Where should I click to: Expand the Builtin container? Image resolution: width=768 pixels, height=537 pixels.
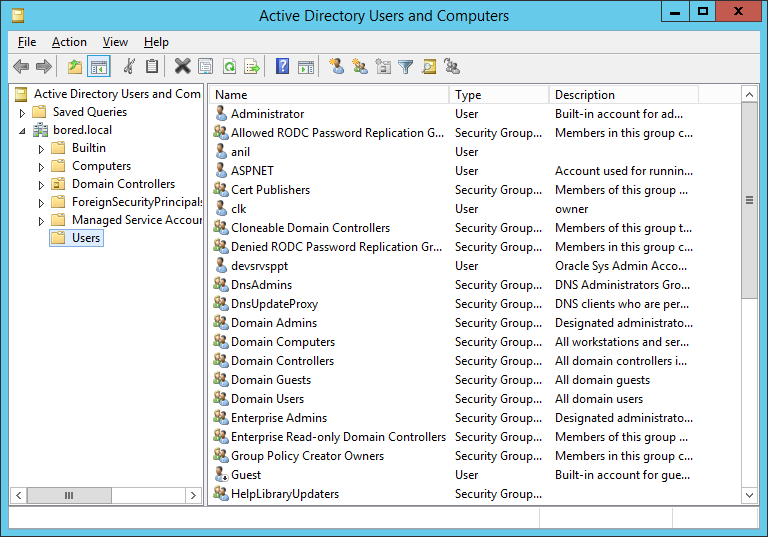pyautogui.click(x=41, y=149)
